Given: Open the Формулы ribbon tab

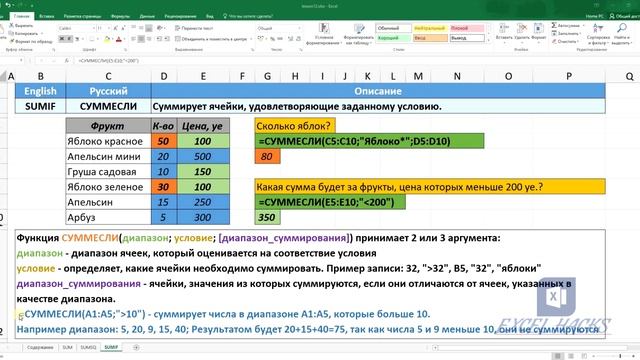Looking at the screenshot, I should [120, 16].
